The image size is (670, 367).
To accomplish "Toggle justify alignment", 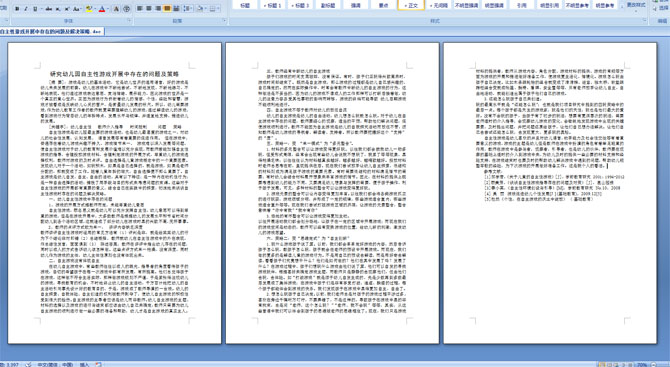I will tap(167, 9).
